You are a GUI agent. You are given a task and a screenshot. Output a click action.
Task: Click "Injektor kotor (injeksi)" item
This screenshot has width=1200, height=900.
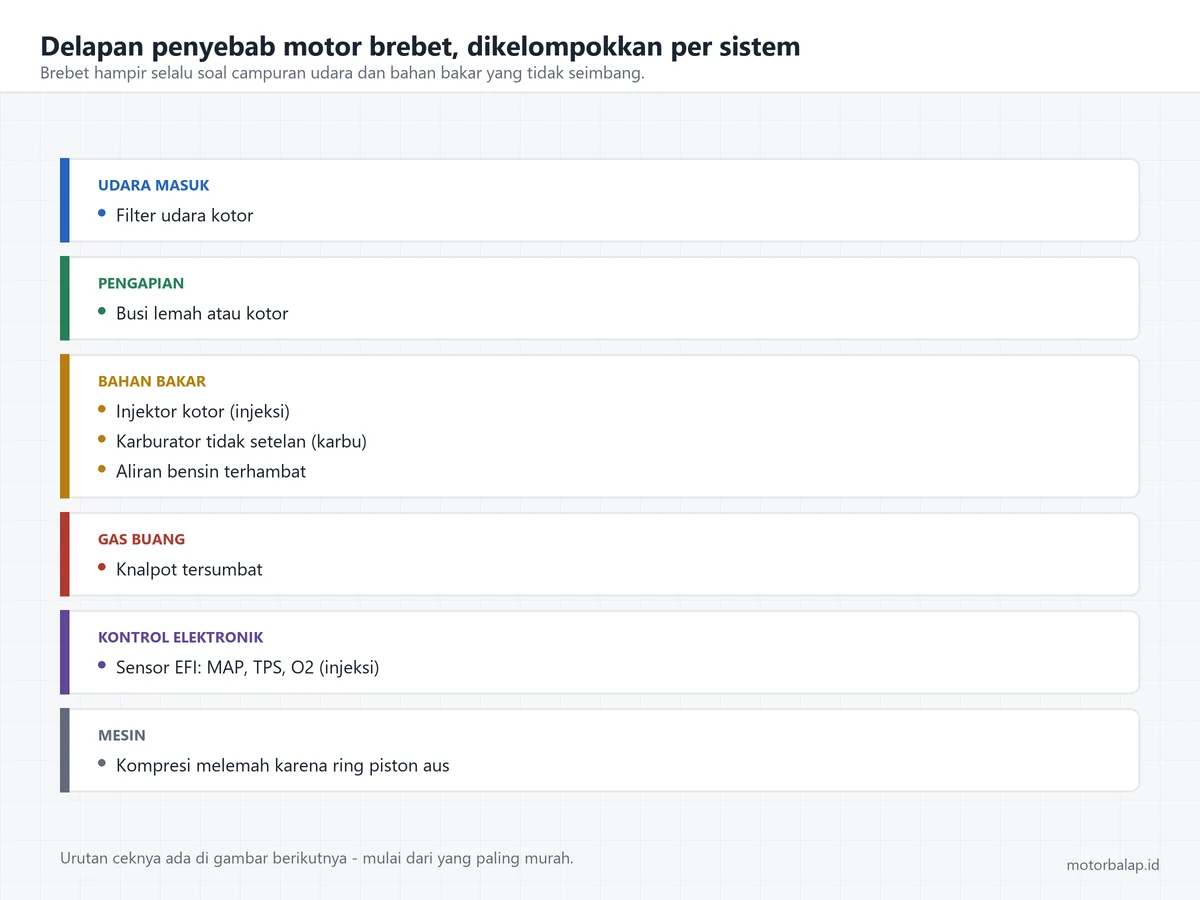point(203,411)
